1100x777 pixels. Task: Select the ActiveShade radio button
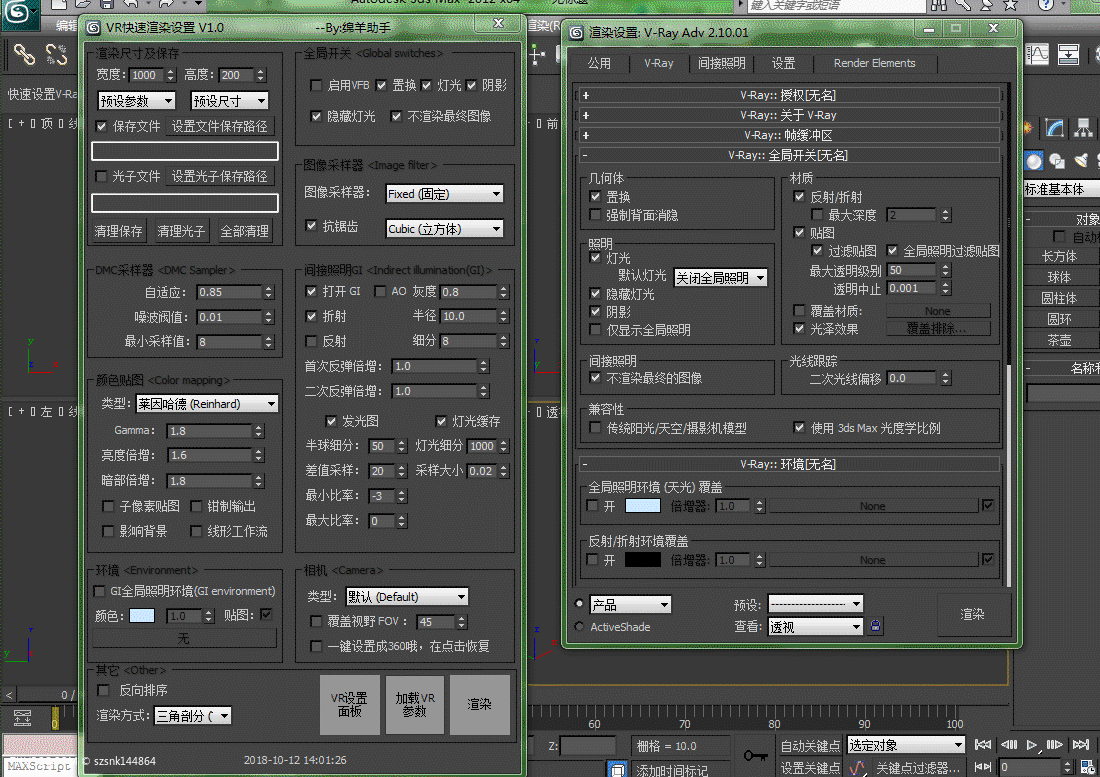click(580, 627)
